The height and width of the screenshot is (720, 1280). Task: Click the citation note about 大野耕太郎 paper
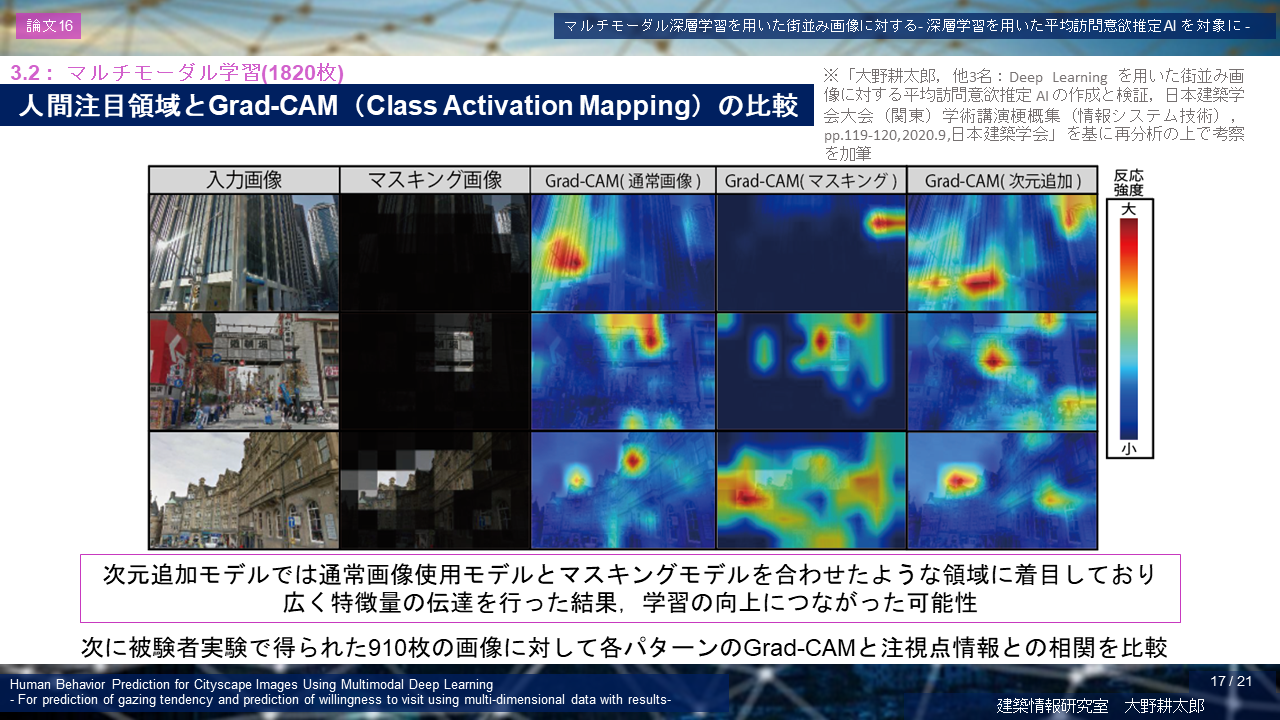[1034, 115]
